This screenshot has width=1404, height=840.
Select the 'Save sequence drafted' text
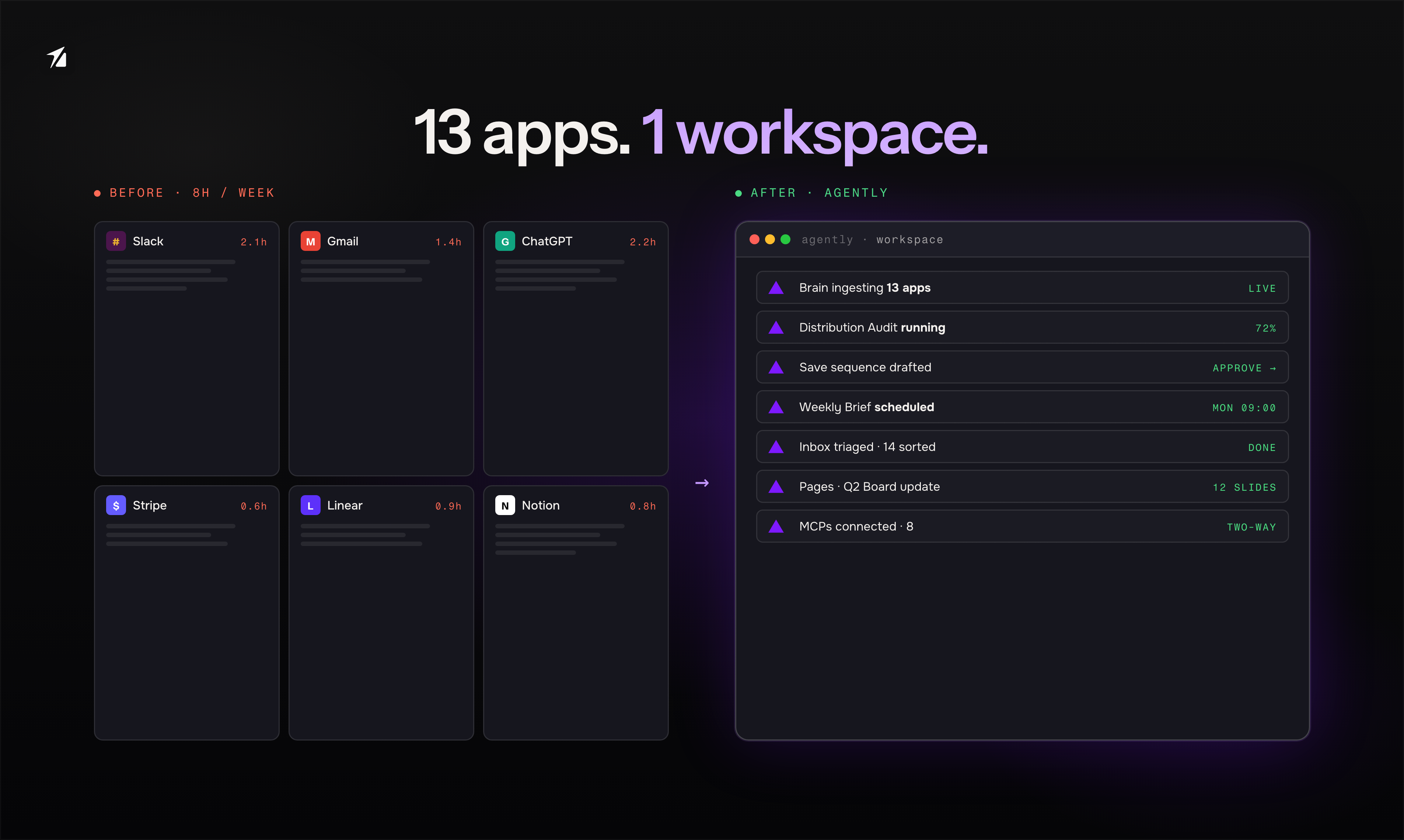coord(865,367)
